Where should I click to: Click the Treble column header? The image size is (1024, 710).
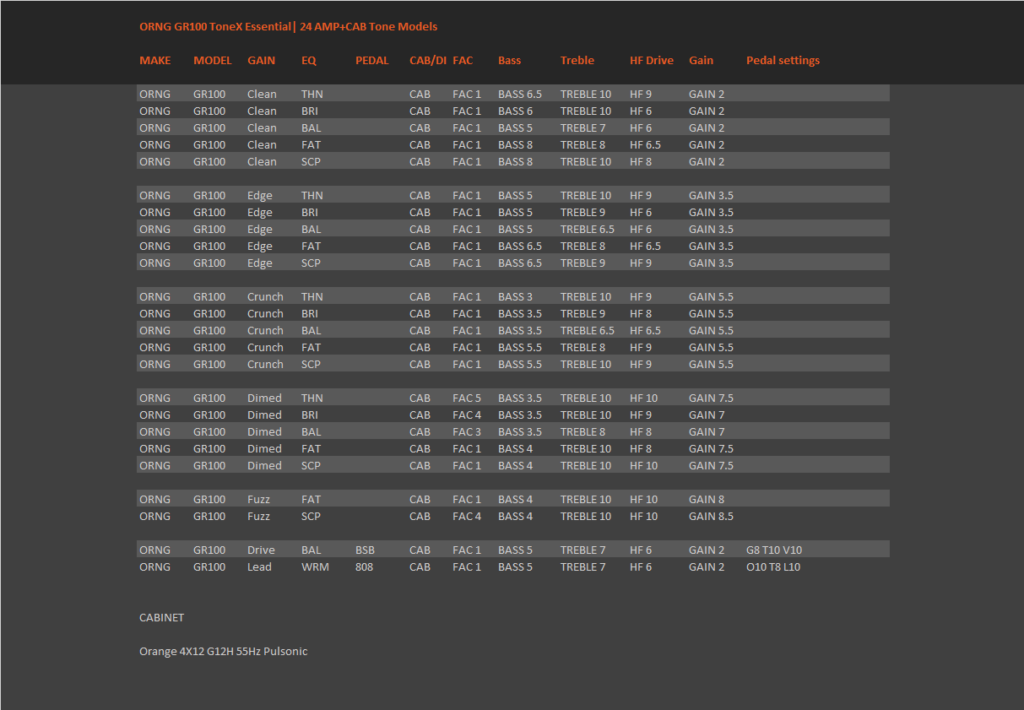[577, 60]
